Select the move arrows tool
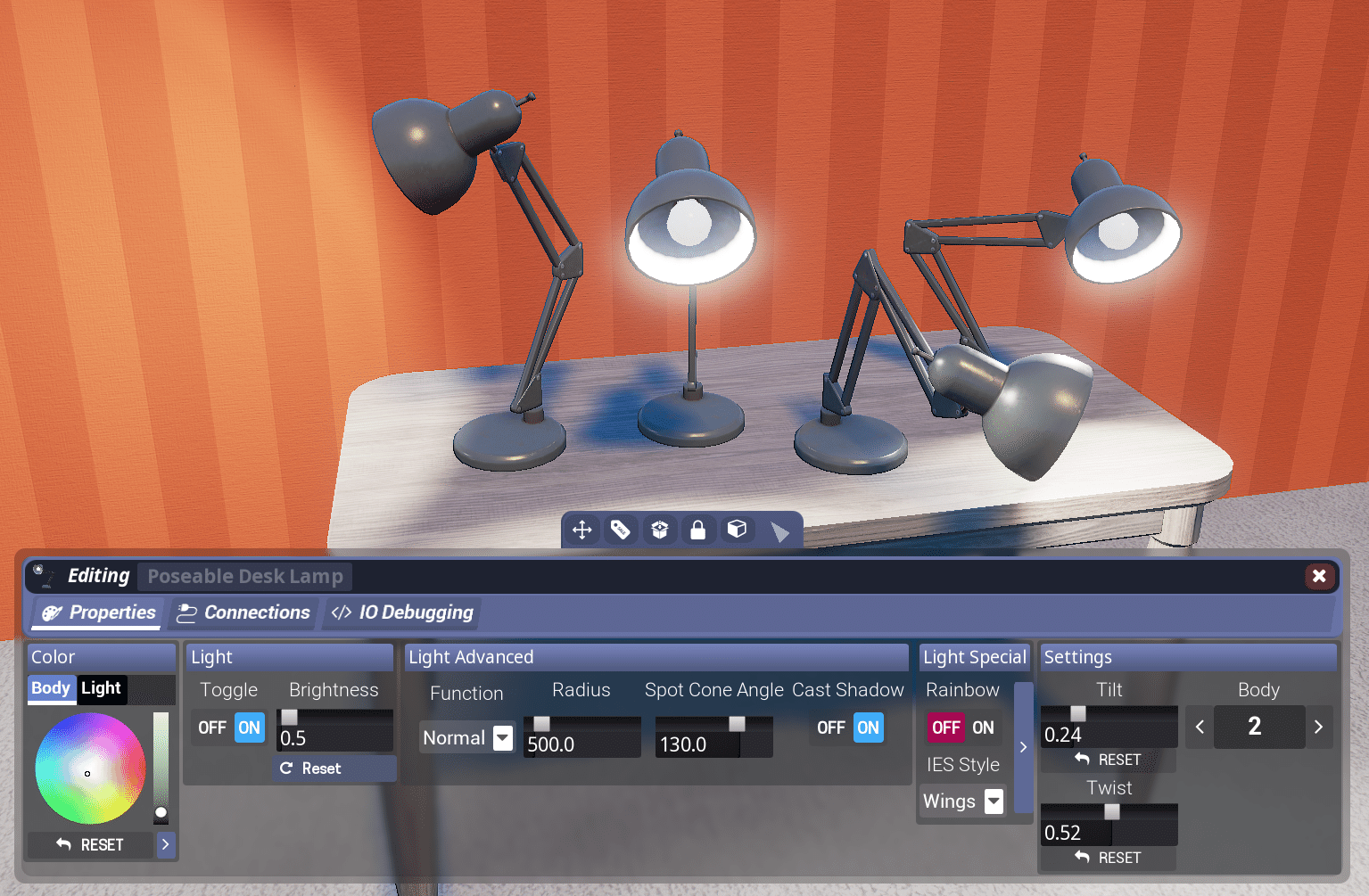Screen dimensions: 1369x896 tap(582, 530)
